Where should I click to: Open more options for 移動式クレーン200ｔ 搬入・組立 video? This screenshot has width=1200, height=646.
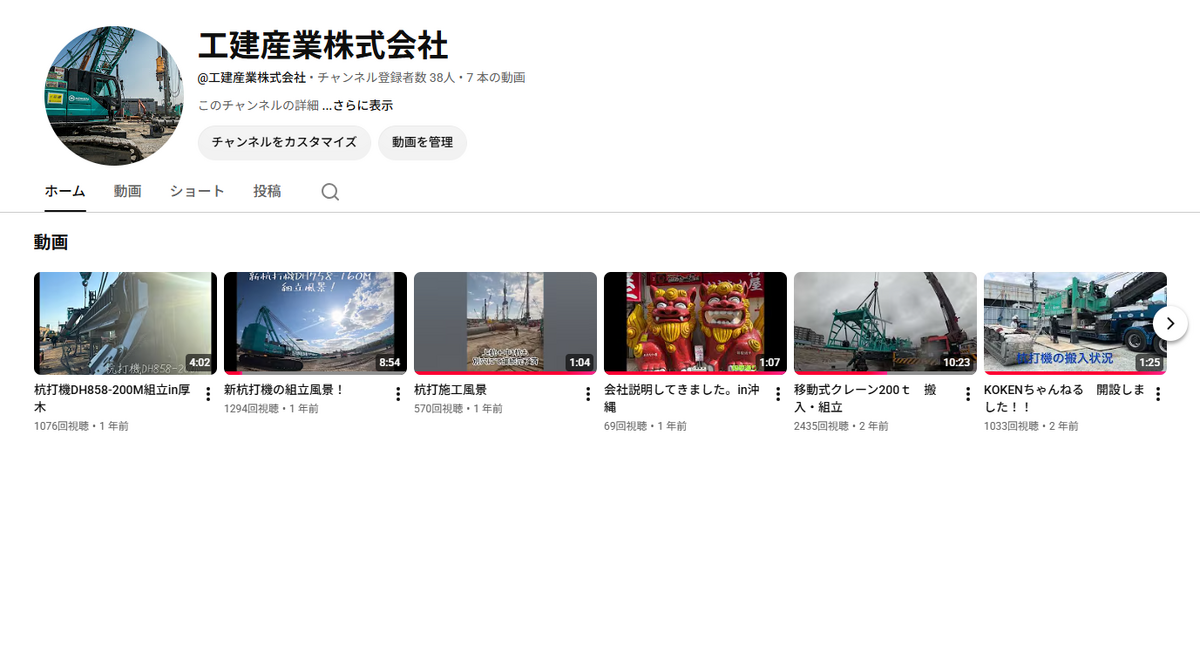pyautogui.click(x=968, y=394)
